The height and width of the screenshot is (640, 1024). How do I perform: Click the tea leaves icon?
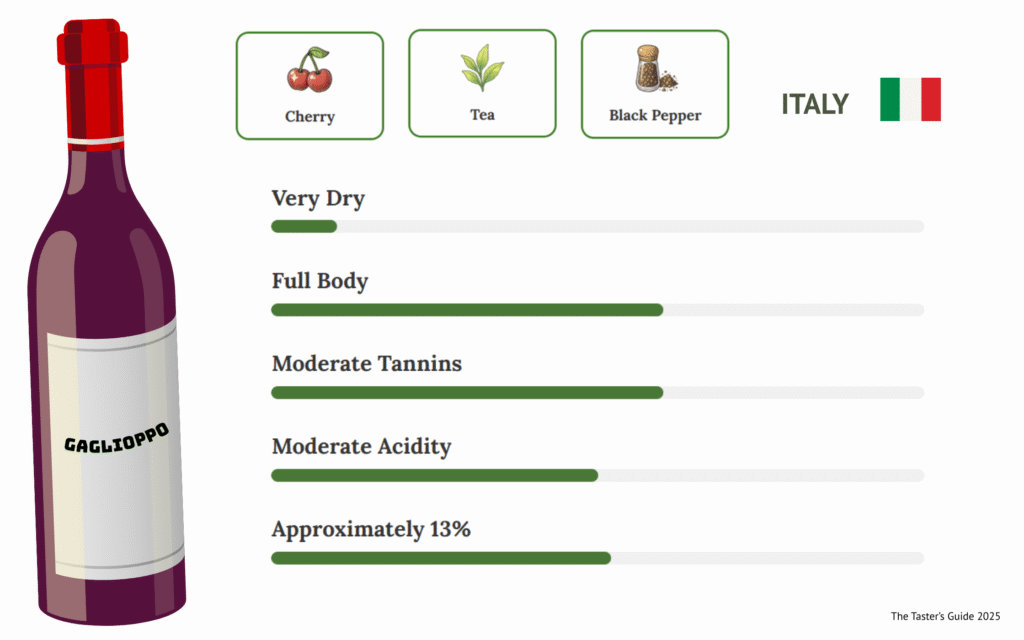coord(482,68)
